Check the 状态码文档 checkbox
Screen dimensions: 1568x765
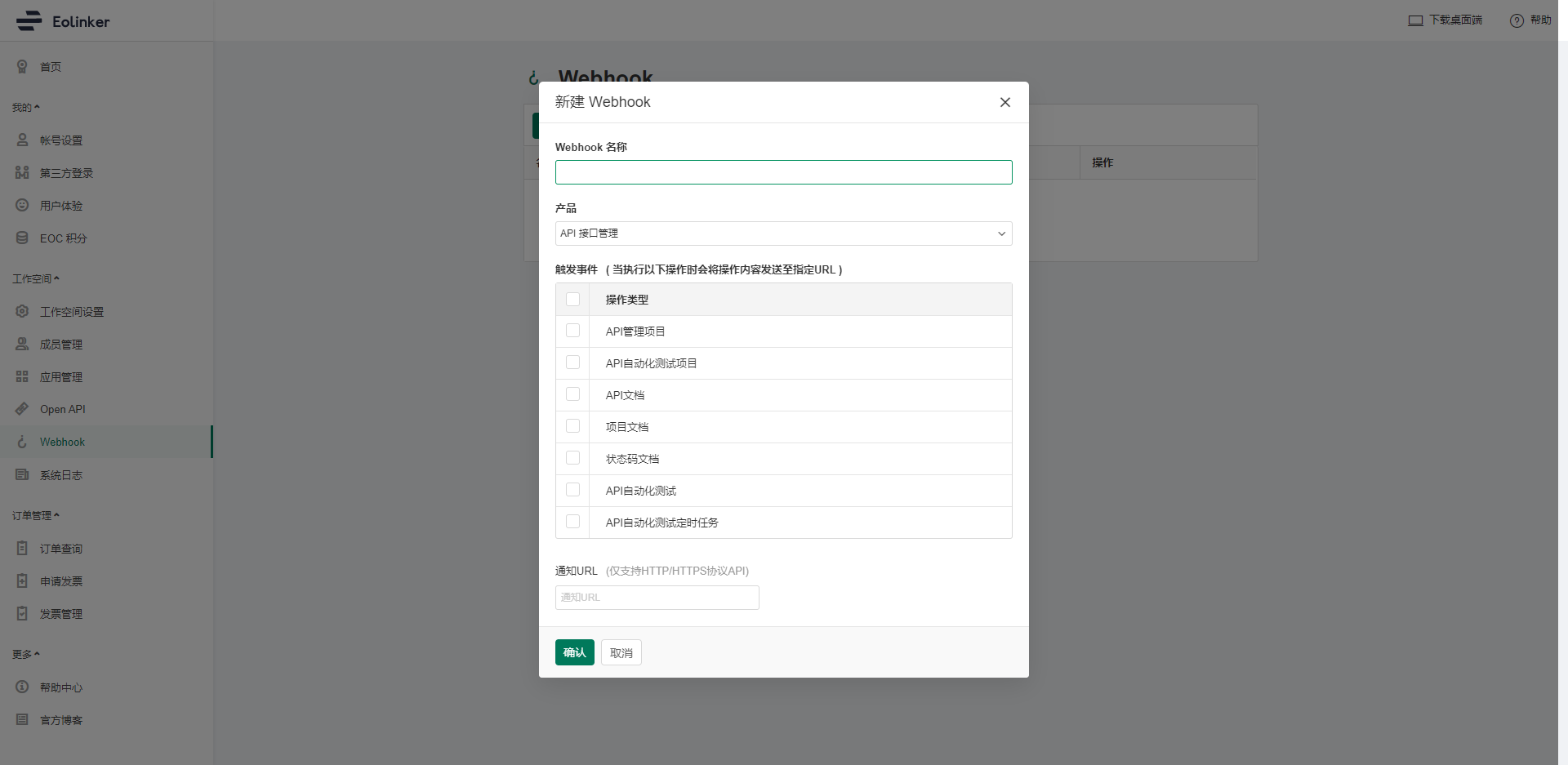point(572,458)
